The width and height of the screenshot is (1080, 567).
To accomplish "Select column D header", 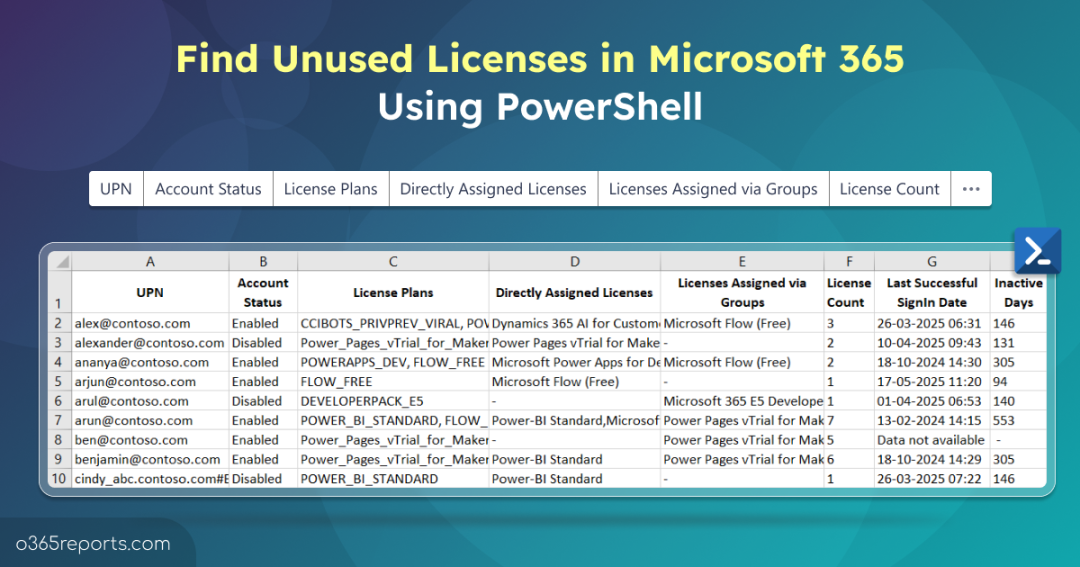I will [x=574, y=261].
